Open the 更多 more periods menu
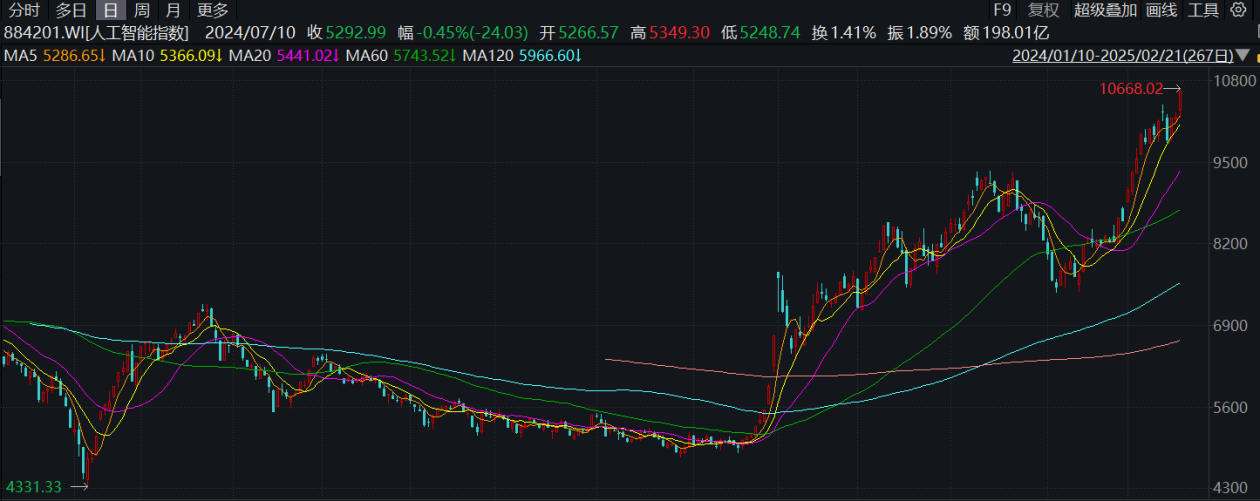1260x501 pixels. coord(213,11)
